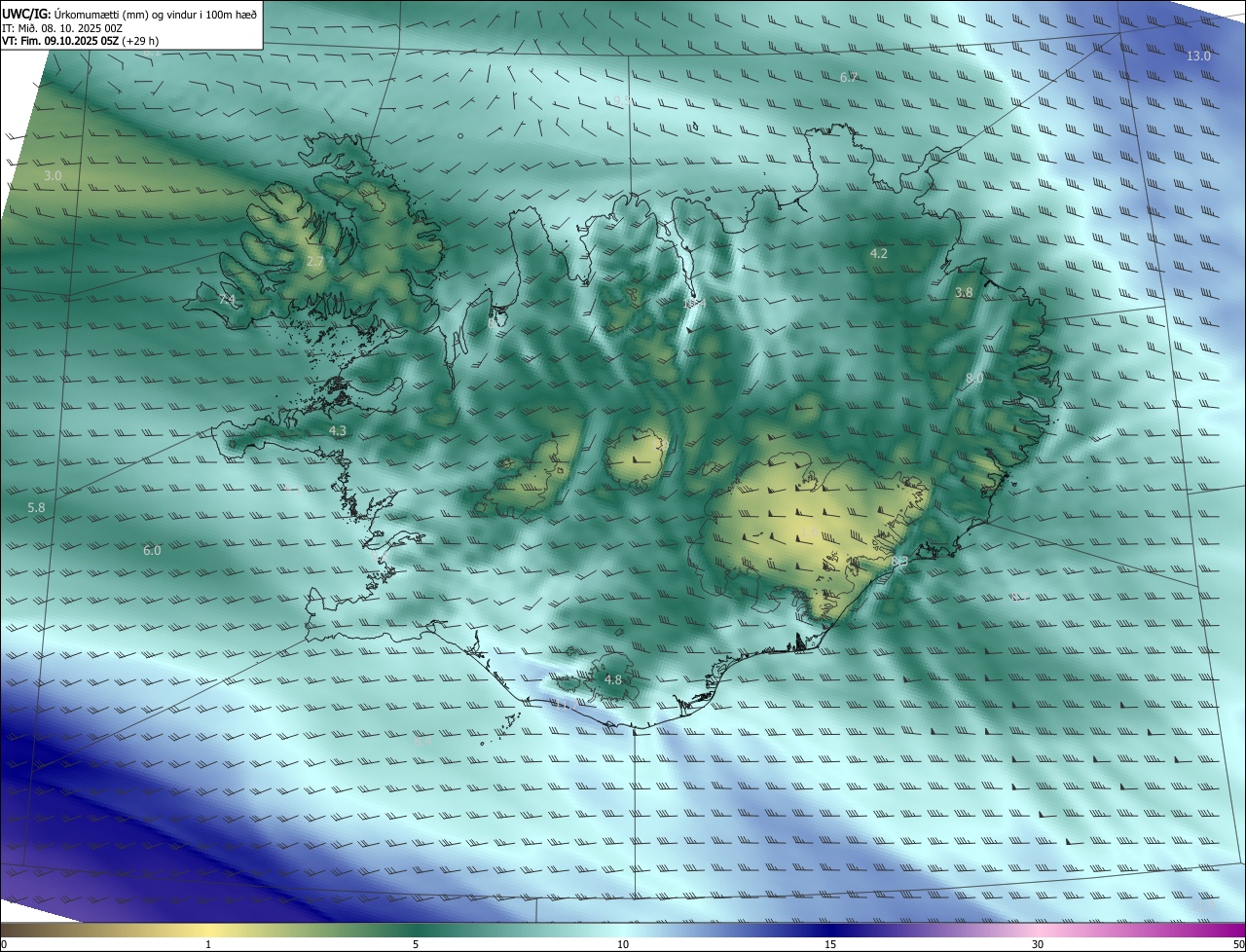Click the 7.4 value label on the map

point(228,299)
